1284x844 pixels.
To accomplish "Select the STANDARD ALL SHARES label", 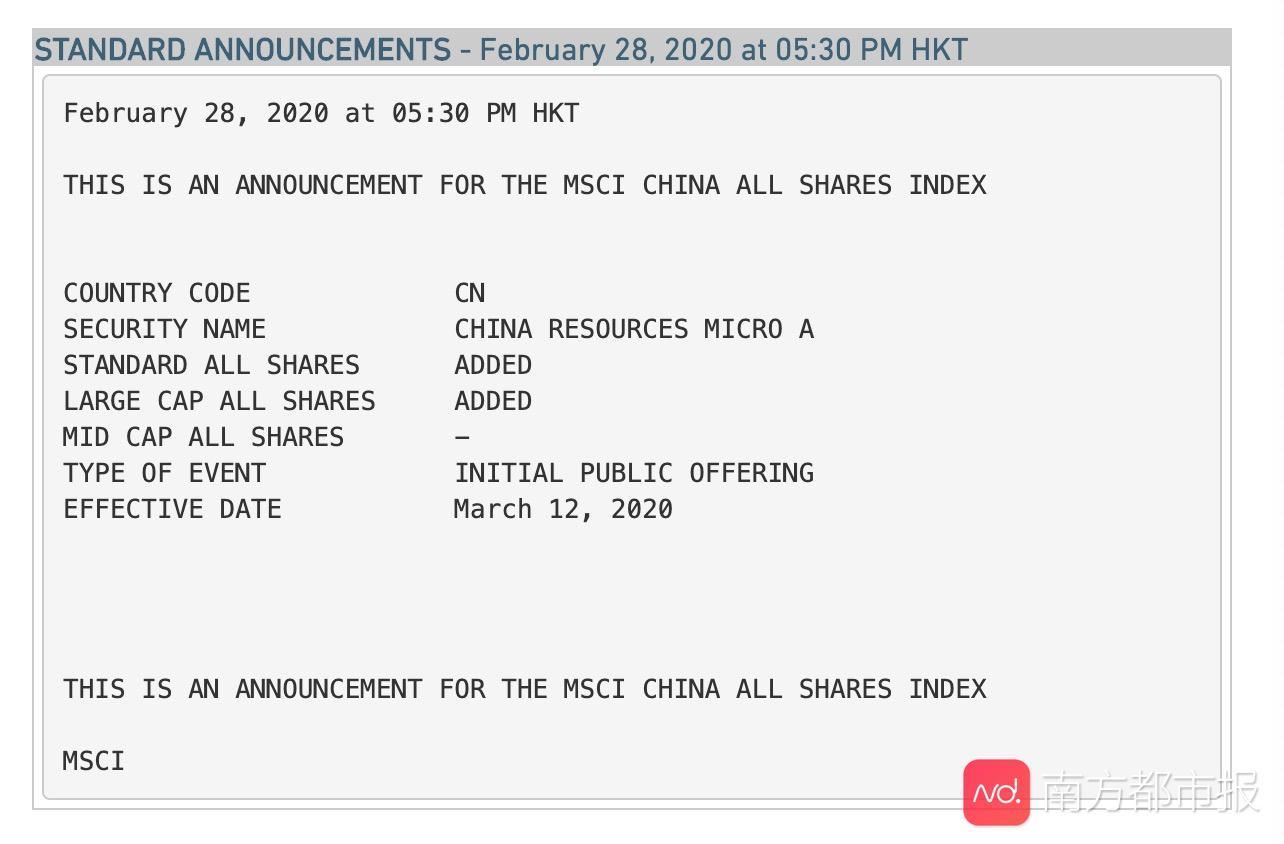I will coord(212,365).
